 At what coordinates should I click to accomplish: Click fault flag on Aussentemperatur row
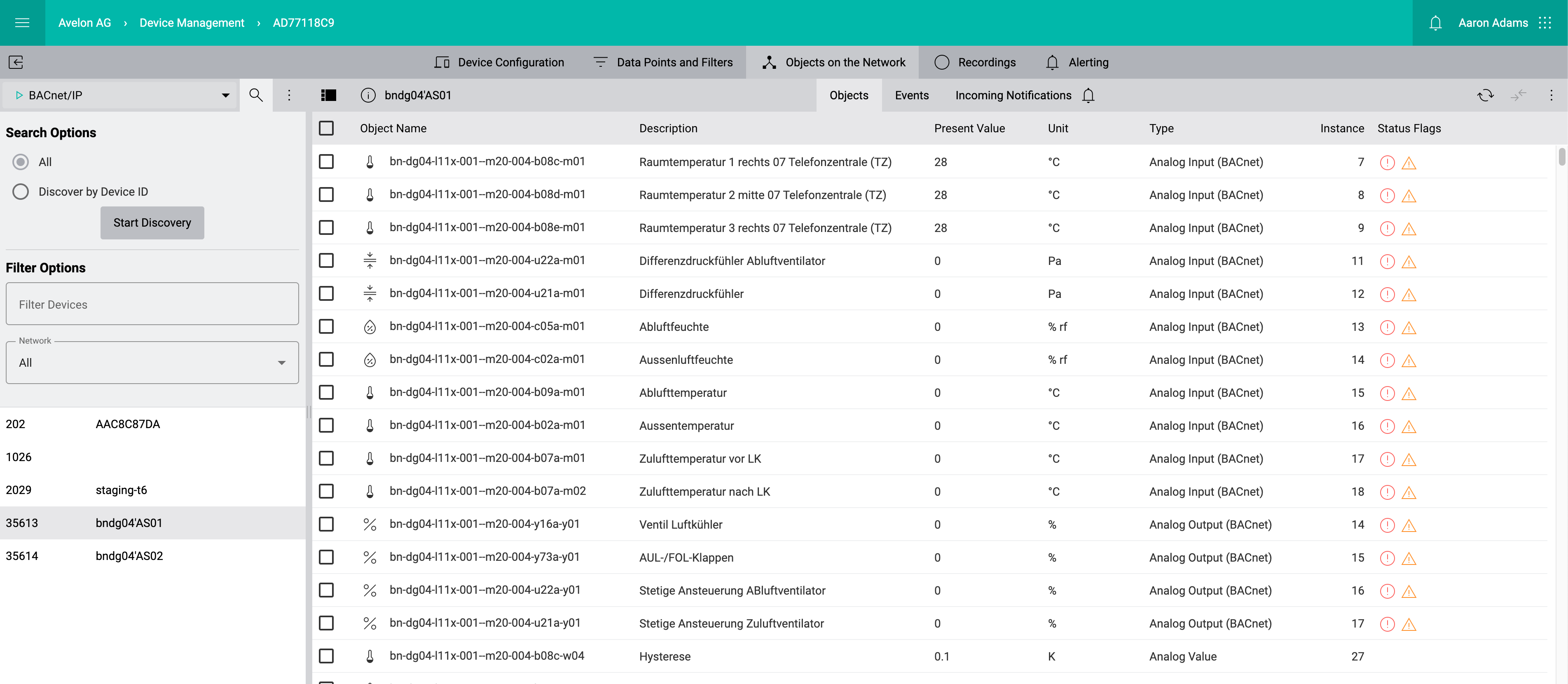(1387, 426)
